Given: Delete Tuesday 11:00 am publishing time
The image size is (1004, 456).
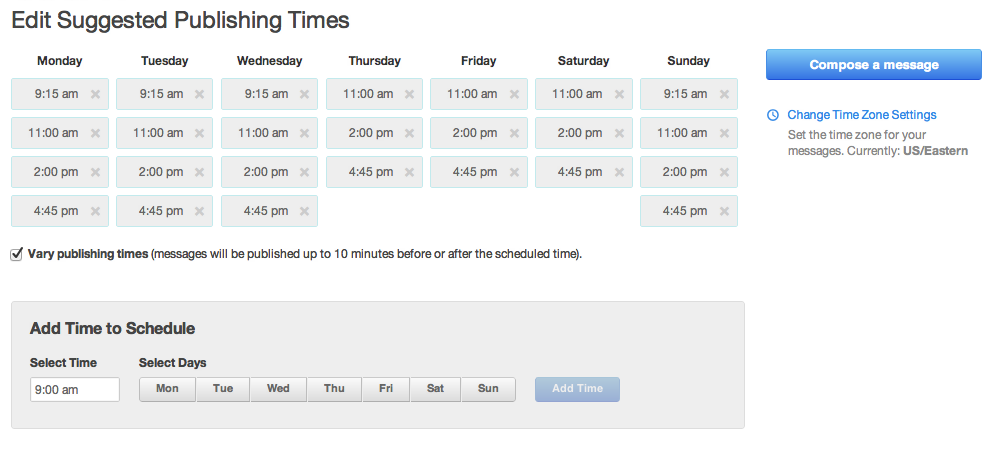Looking at the screenshot, I should coord(200,133).
